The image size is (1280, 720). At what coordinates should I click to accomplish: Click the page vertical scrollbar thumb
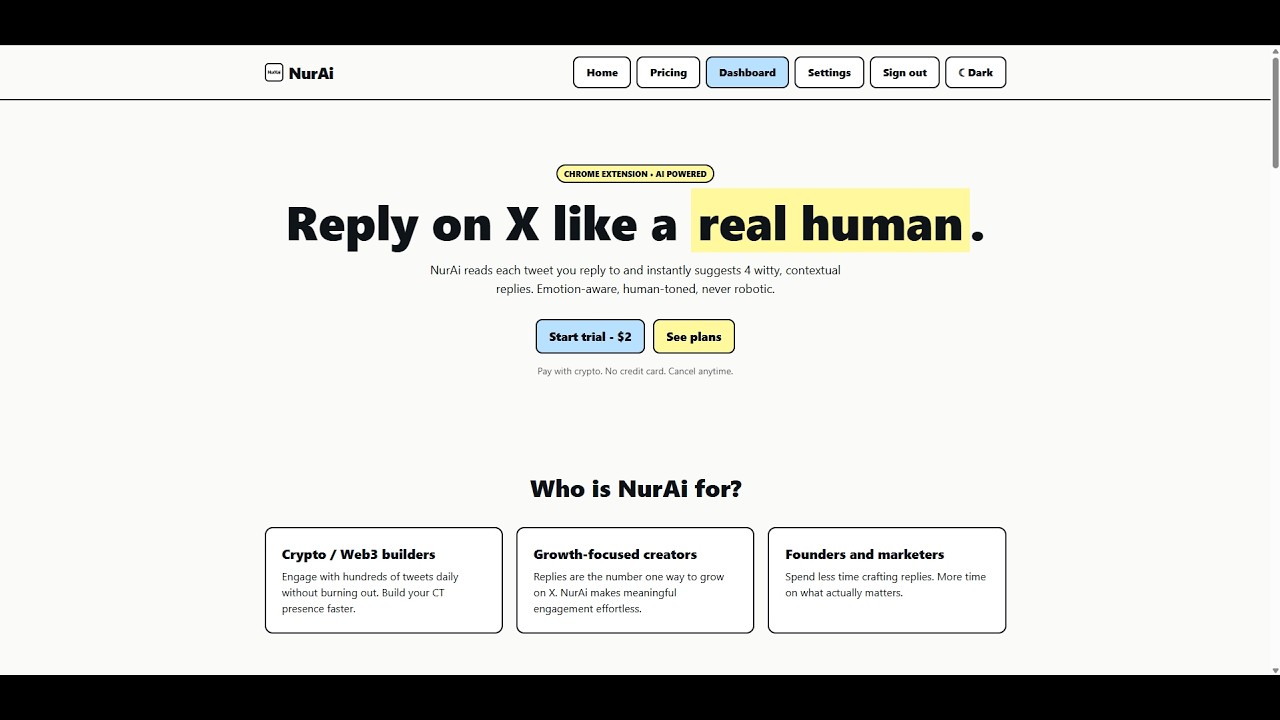pos(1275,115)
